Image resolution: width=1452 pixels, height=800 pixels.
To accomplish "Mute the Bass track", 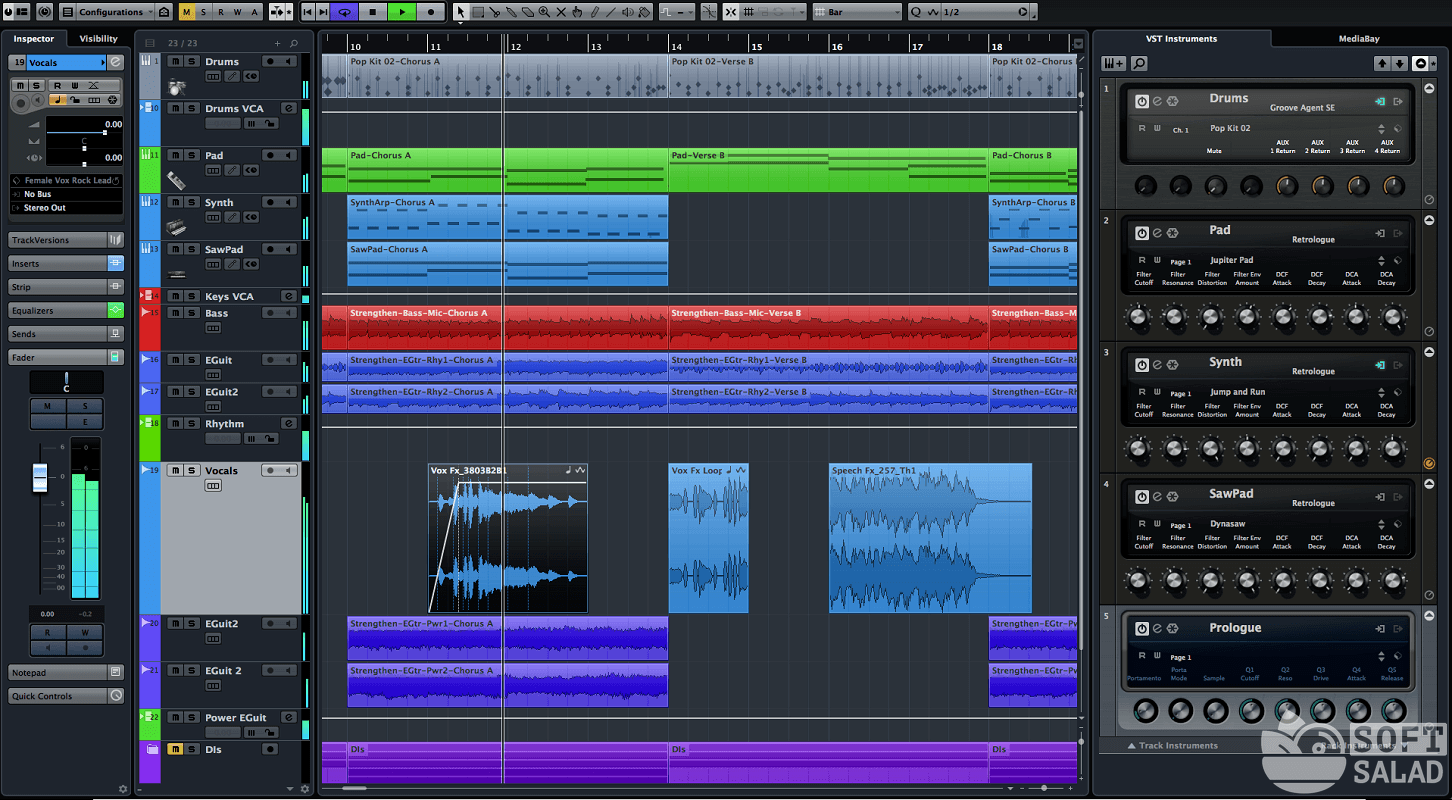I will coord(175,313).
